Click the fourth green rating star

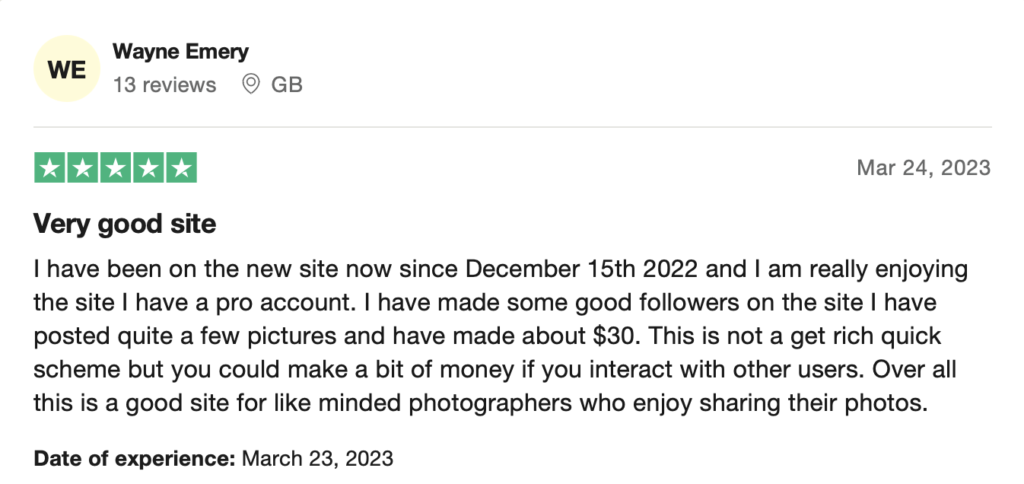148,168
